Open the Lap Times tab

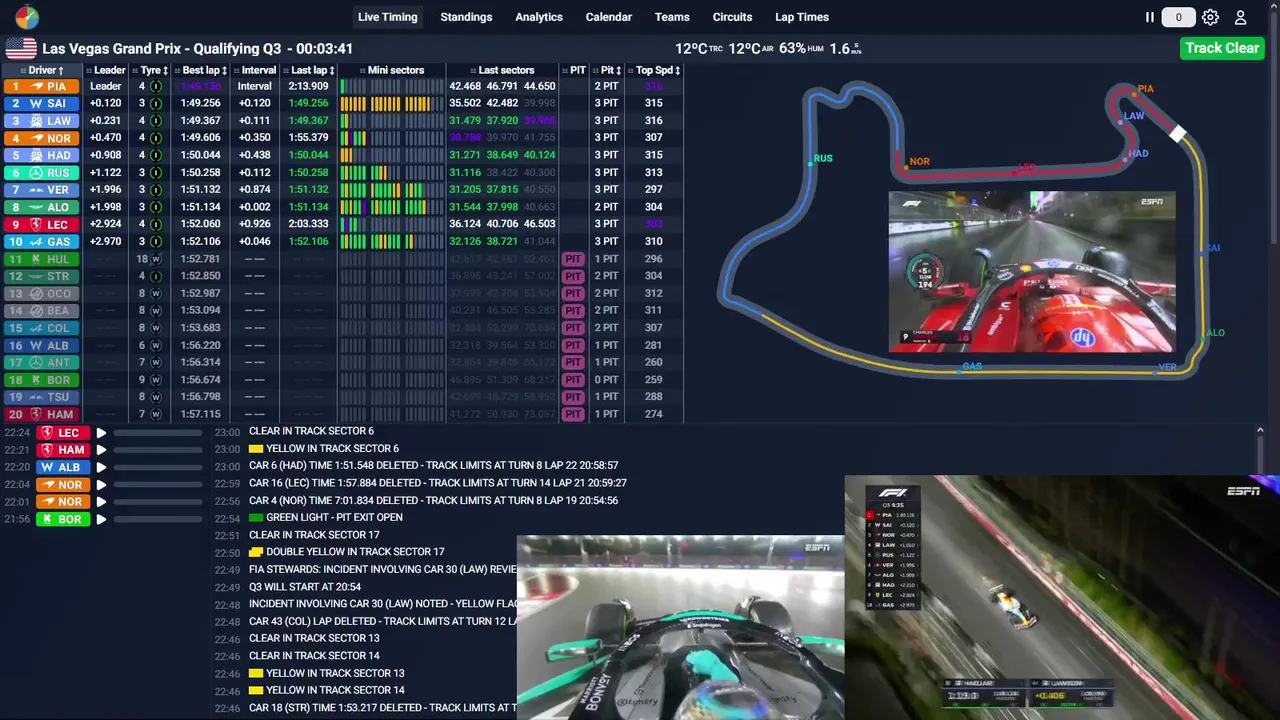(802, 17)
